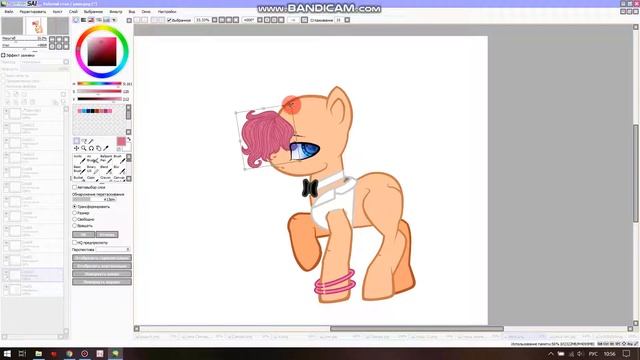
Task: Click the second Отобразить flip button
Action: click(102, 266)
